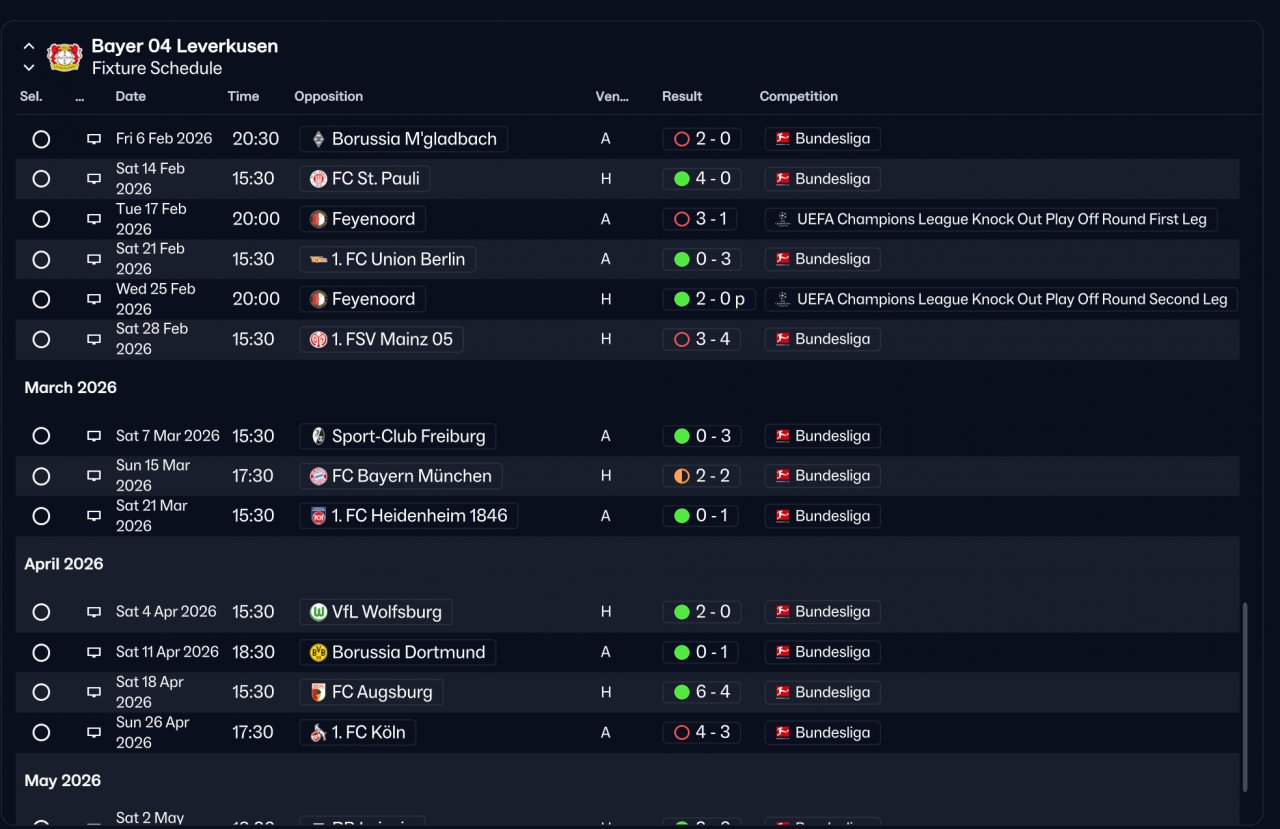Select the radio button for Borussia M'gladbach match
The height and width of the screenshot is (829, 1280).
coord(41,139)
